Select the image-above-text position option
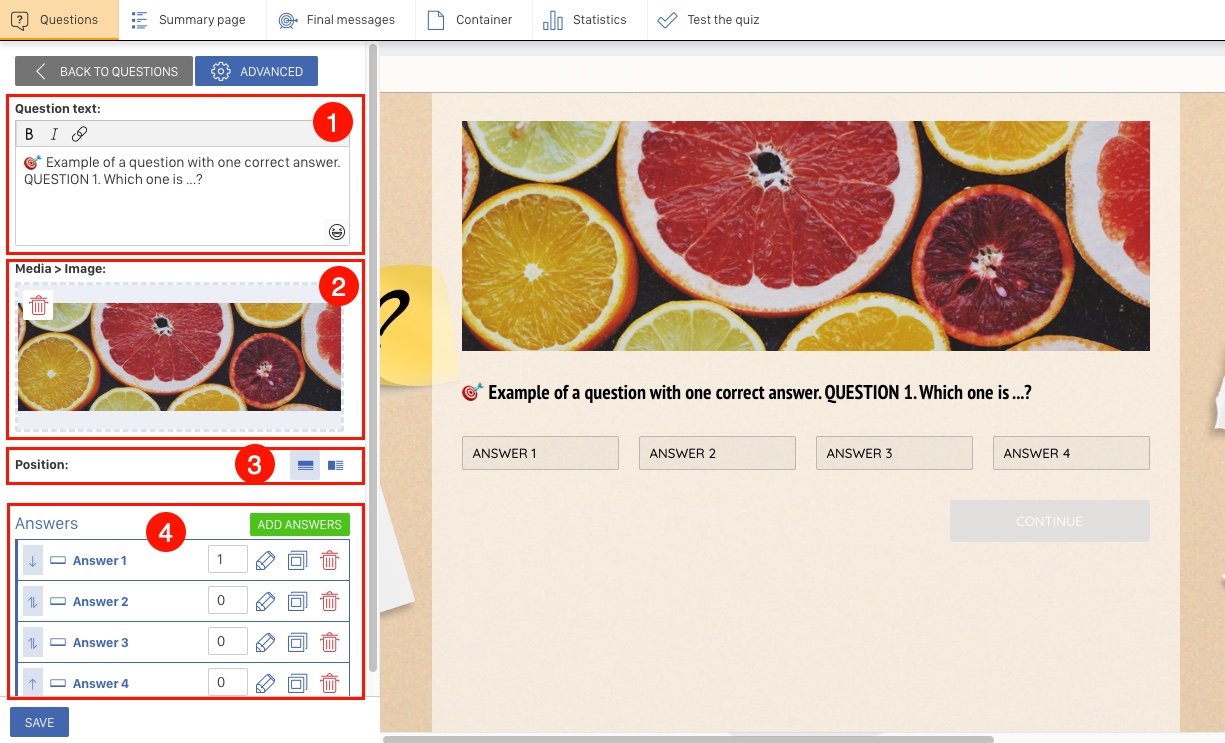1225x743 pixels. pos(305,465)
